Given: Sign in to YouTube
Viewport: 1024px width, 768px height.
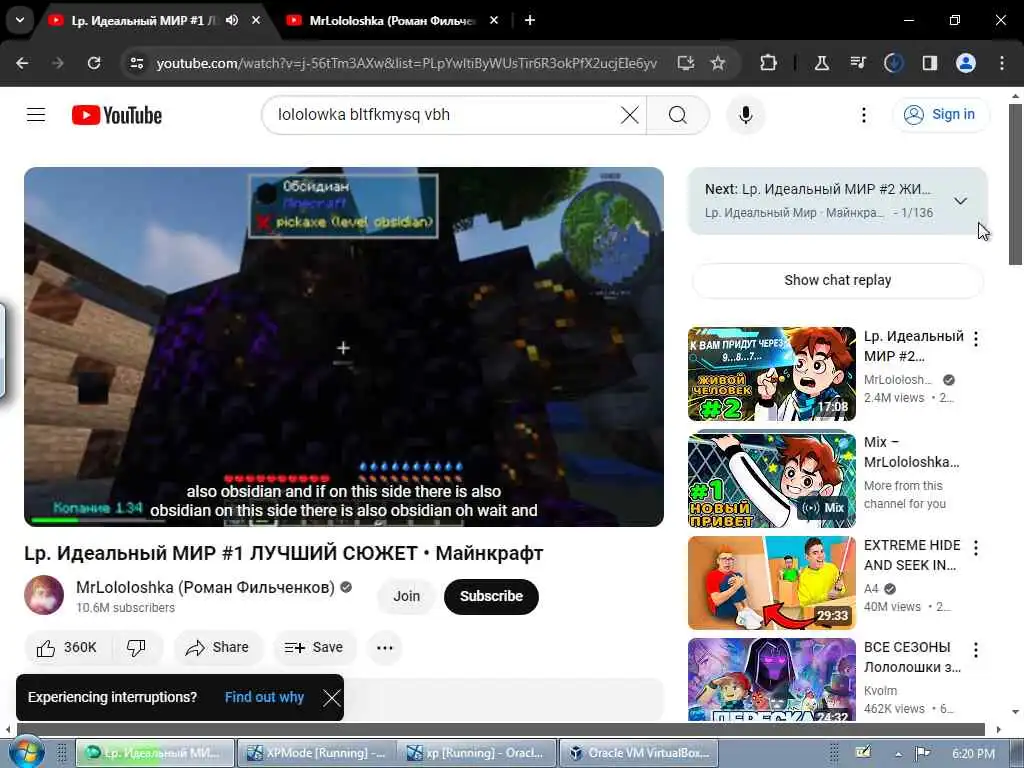Looking at the screenshot, I should (x=940, y=115).
